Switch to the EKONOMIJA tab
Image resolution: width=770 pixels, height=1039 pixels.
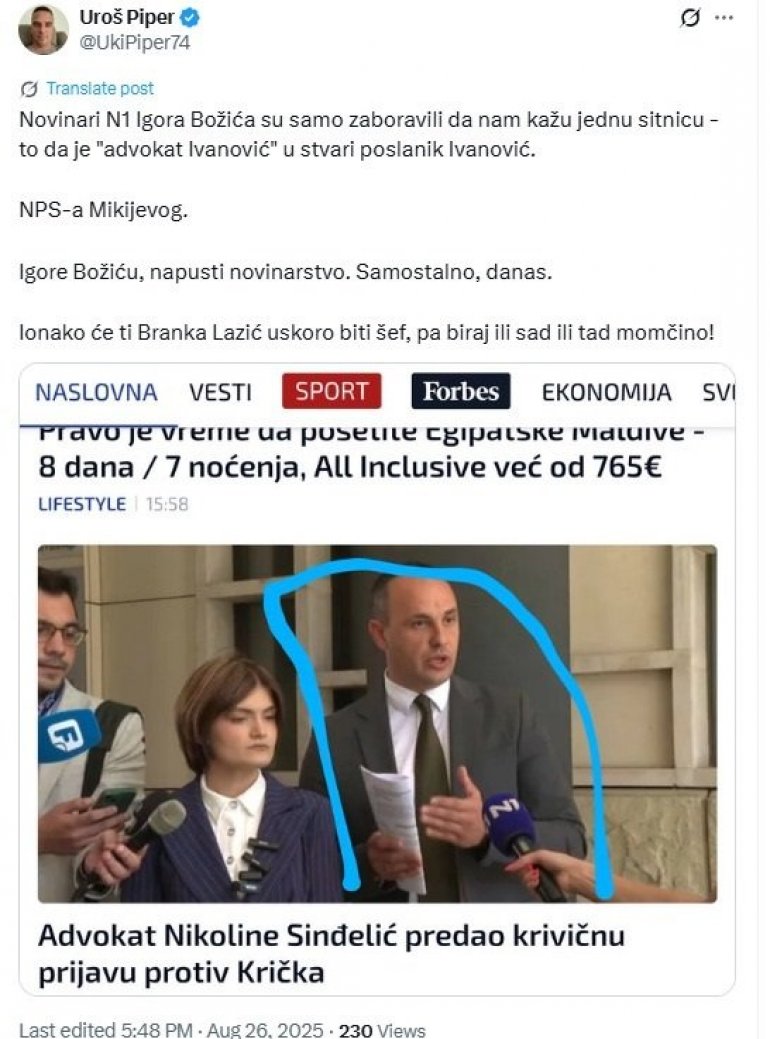[x=606, y=392]
